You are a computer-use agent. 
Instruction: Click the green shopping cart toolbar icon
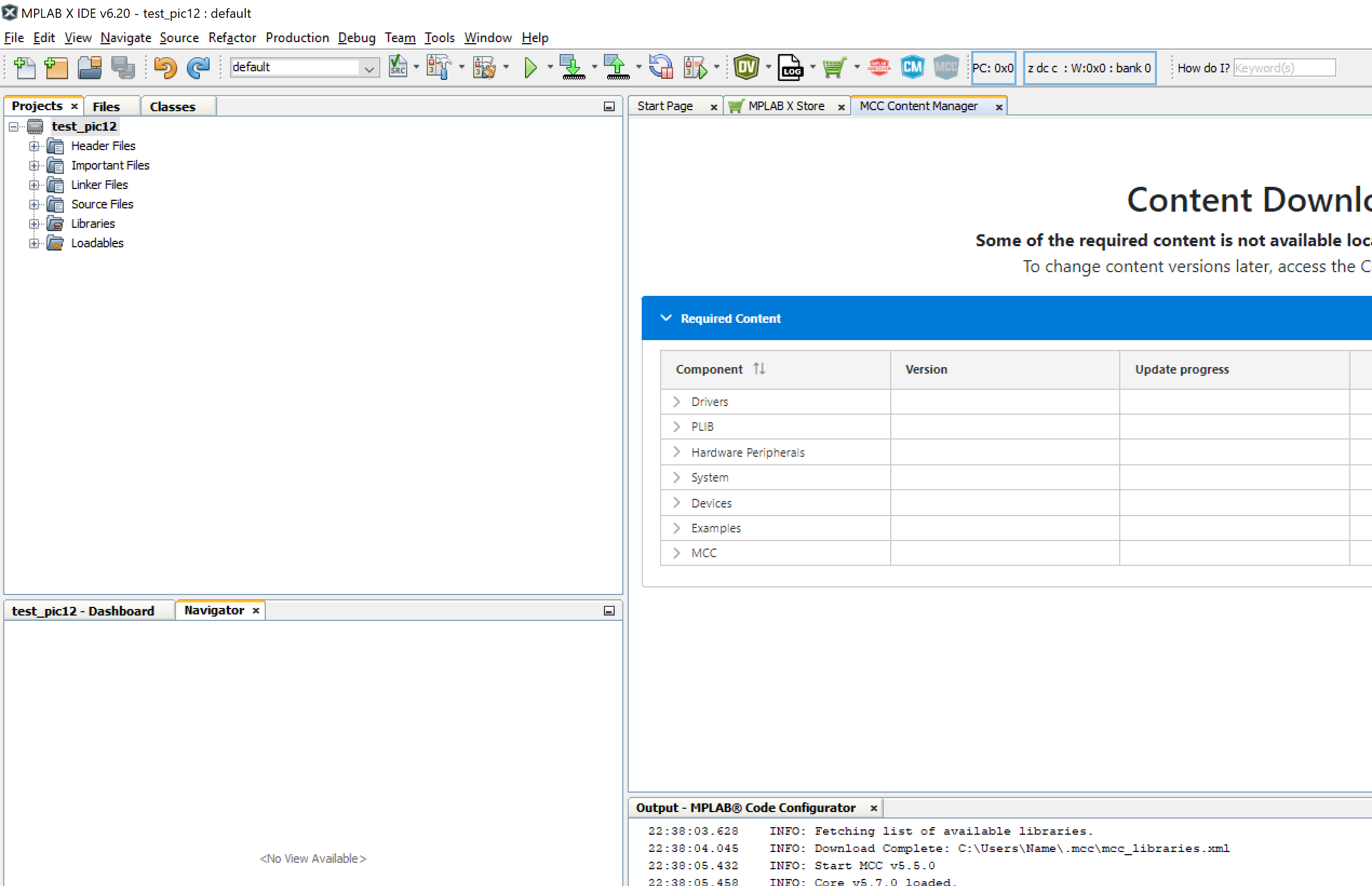click(x=834, y=67)
